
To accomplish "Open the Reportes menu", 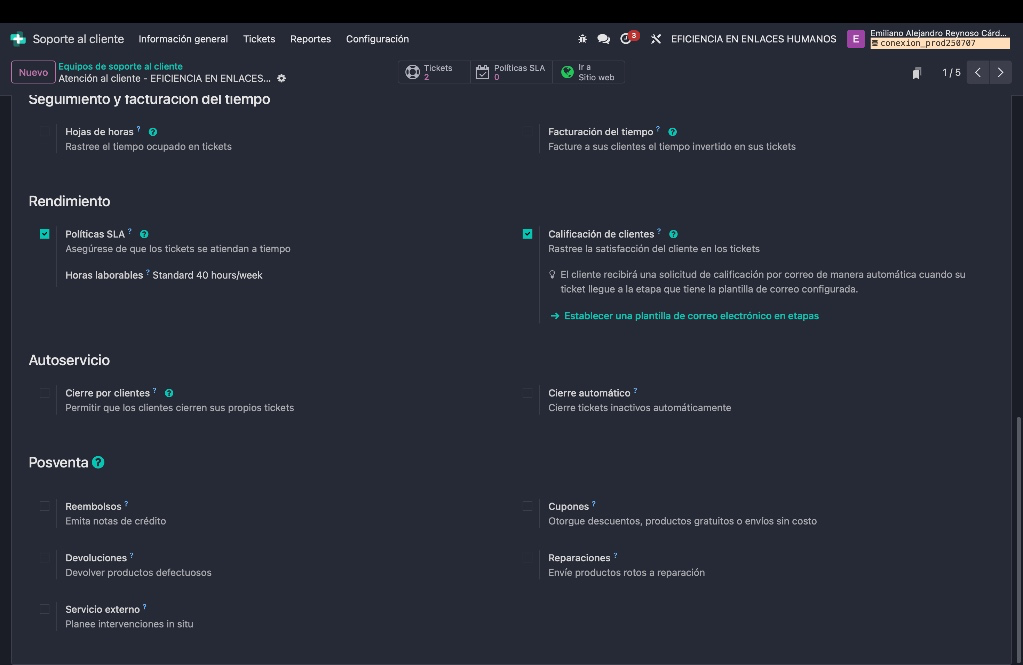I will click(x=310, y=39).
